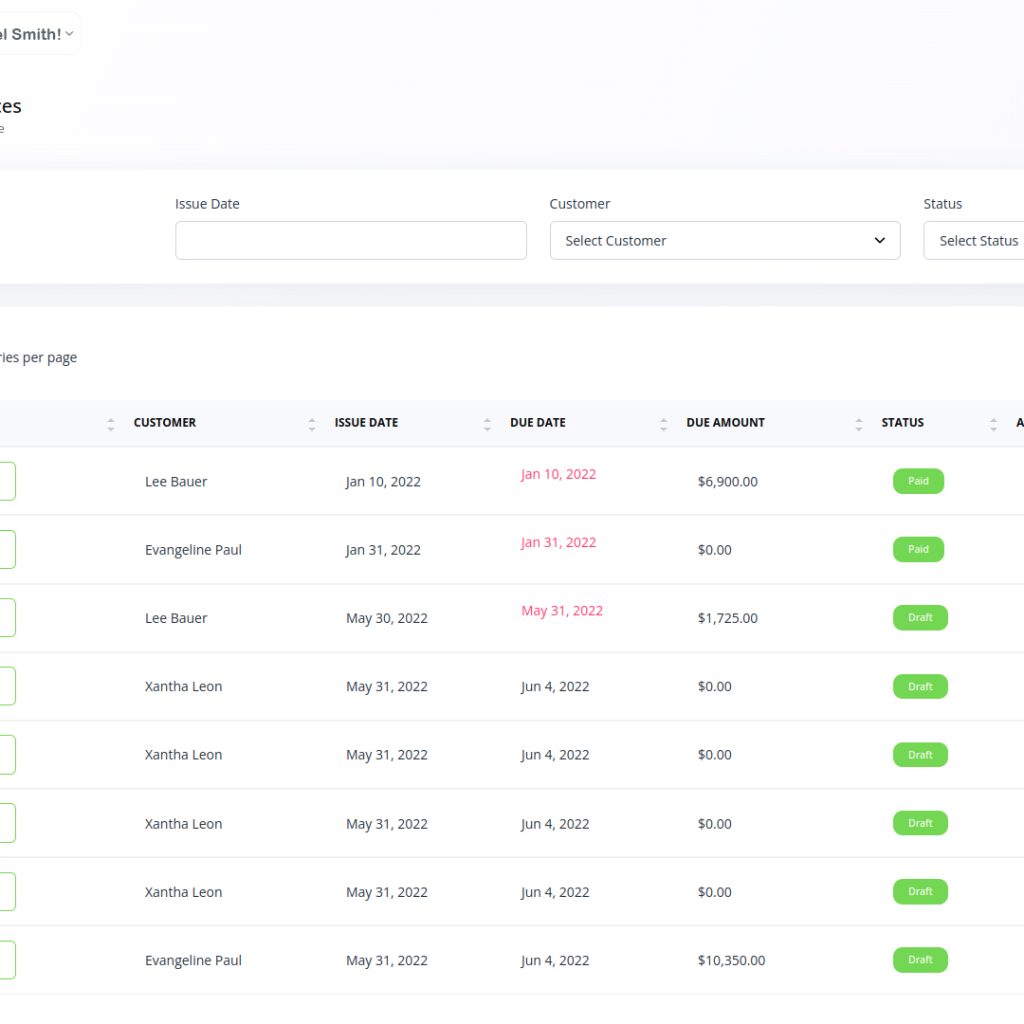
Task: Sort the table by Status arrows
Action: (x=993, y=424)
